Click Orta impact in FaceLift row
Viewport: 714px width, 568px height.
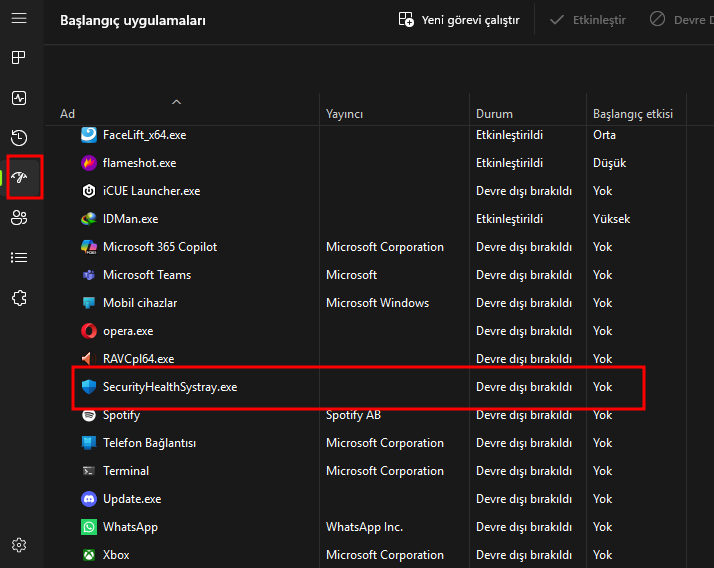pos(604,135)
